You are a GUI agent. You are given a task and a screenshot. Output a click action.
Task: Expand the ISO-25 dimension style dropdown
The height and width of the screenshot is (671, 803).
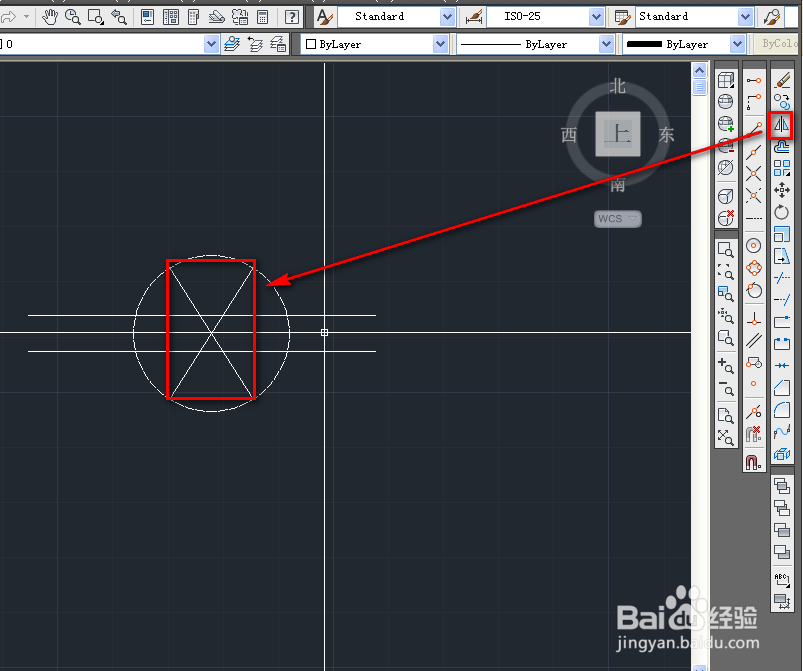tap(596, 17)
